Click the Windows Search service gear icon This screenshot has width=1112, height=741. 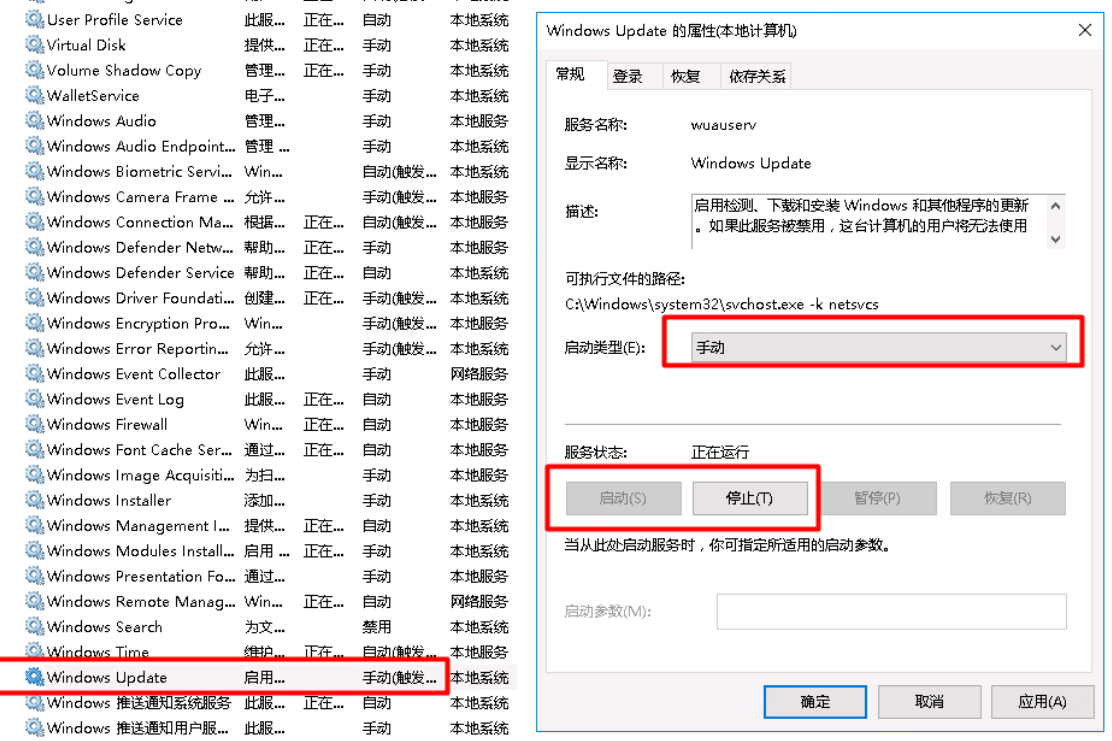point(34,626)
